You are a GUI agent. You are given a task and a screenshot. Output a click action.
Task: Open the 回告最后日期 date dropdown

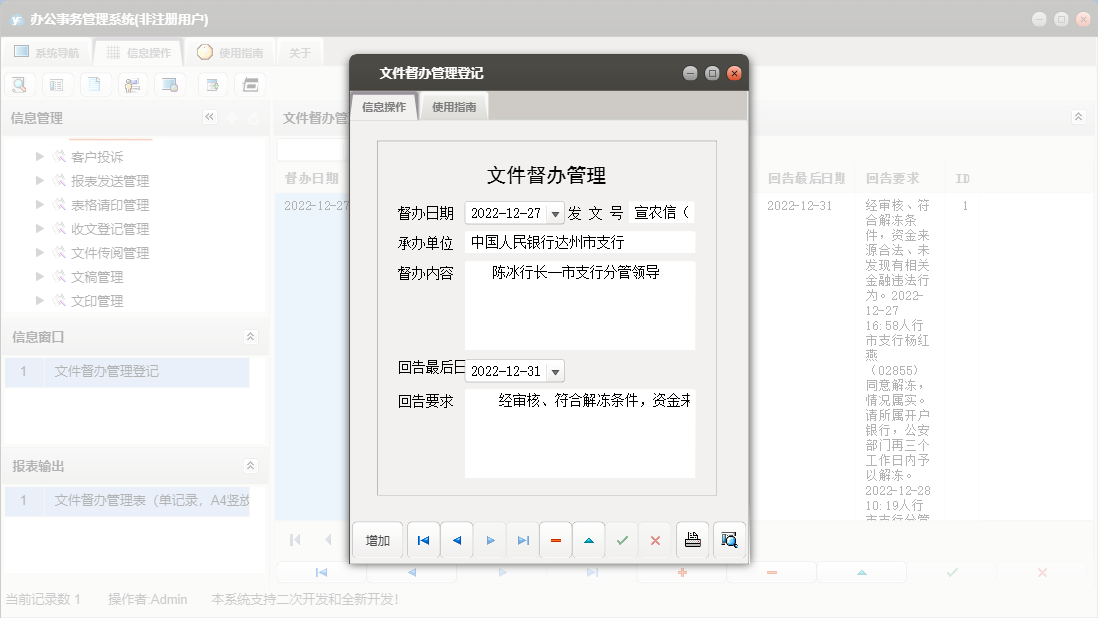click(556, 370)
